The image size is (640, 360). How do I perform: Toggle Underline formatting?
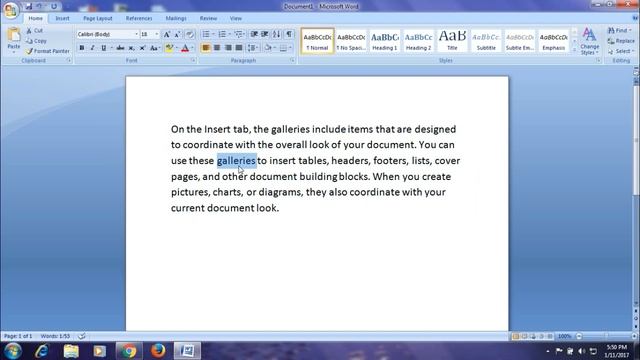coord(104,48)
